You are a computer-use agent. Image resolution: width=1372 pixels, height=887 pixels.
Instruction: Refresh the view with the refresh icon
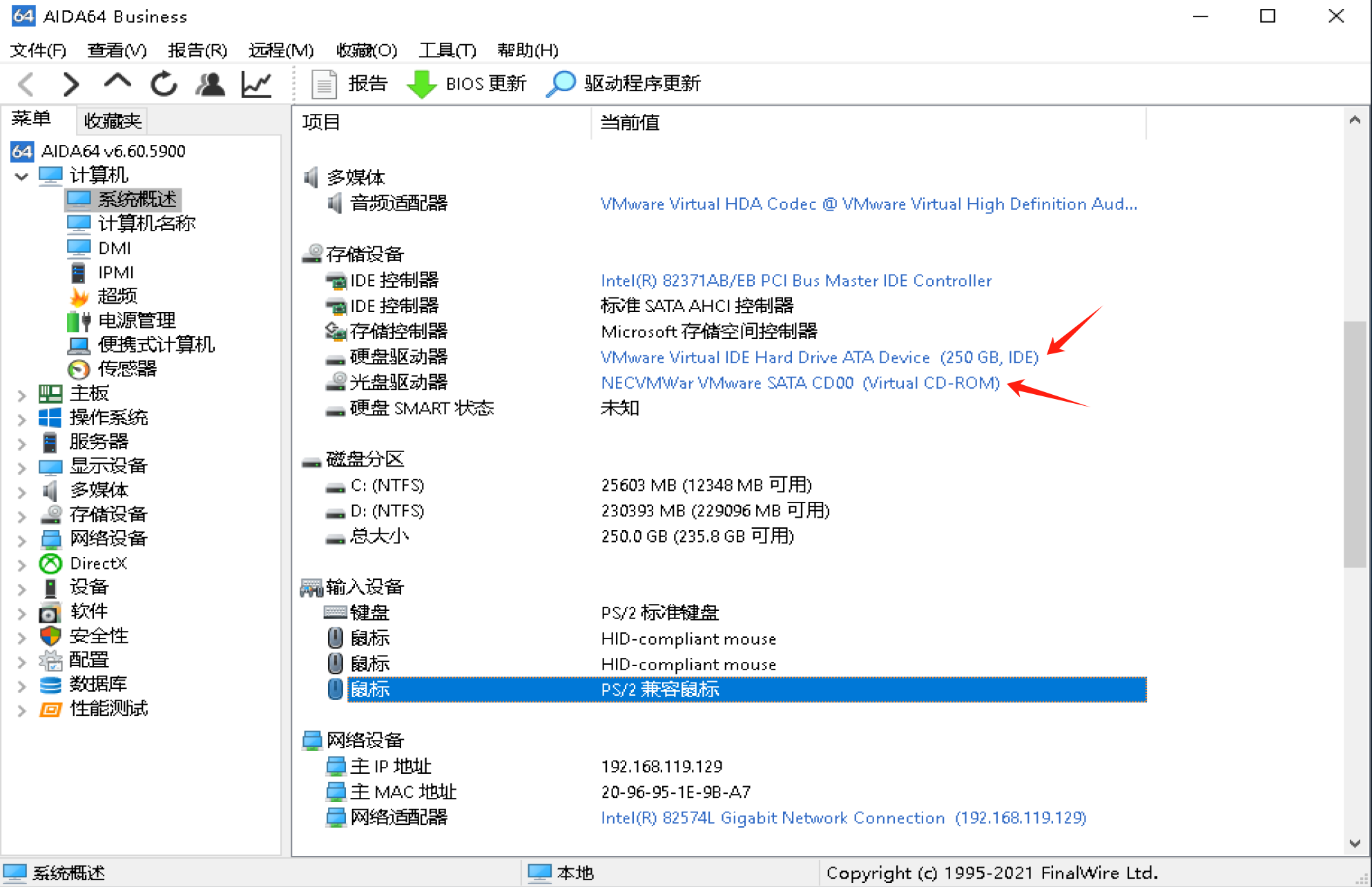pyautogui.click(x=164, y=84)
